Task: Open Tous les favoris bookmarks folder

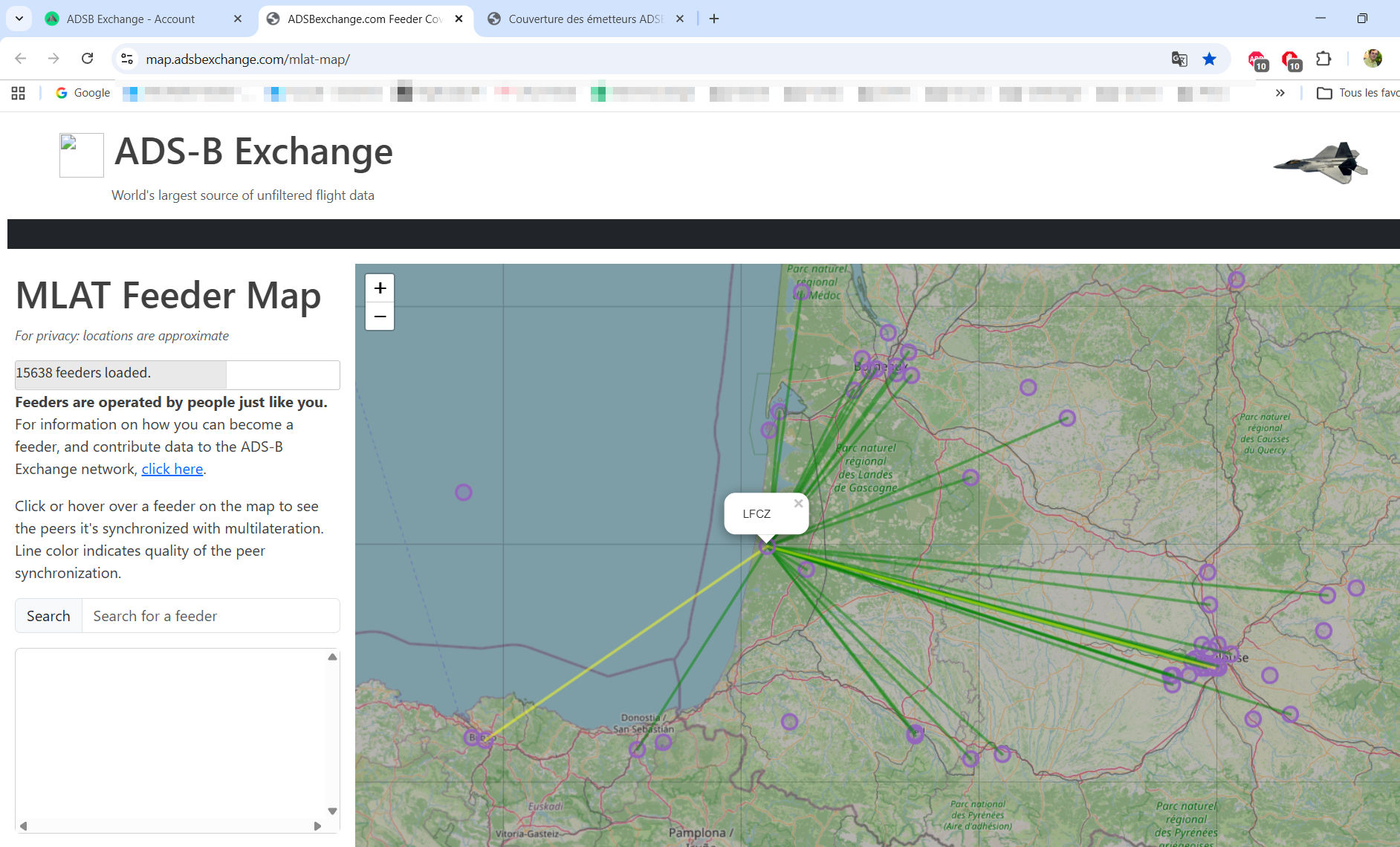Action: (x=1358, y=93)
